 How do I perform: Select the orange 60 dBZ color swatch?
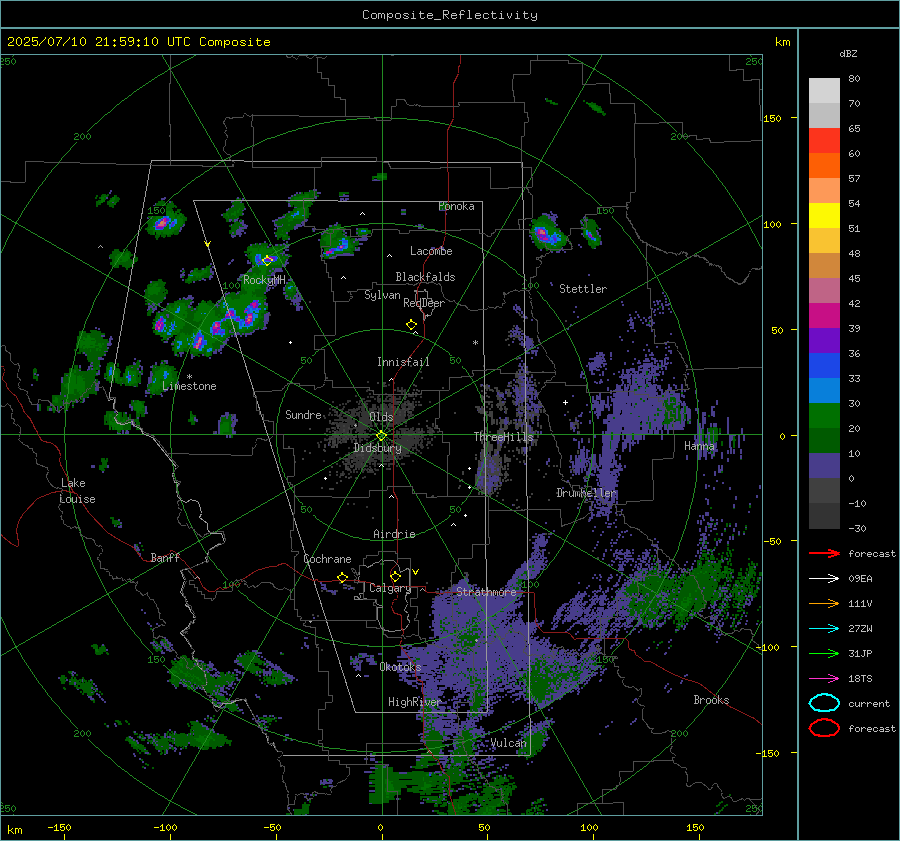[x=824, y=165]
